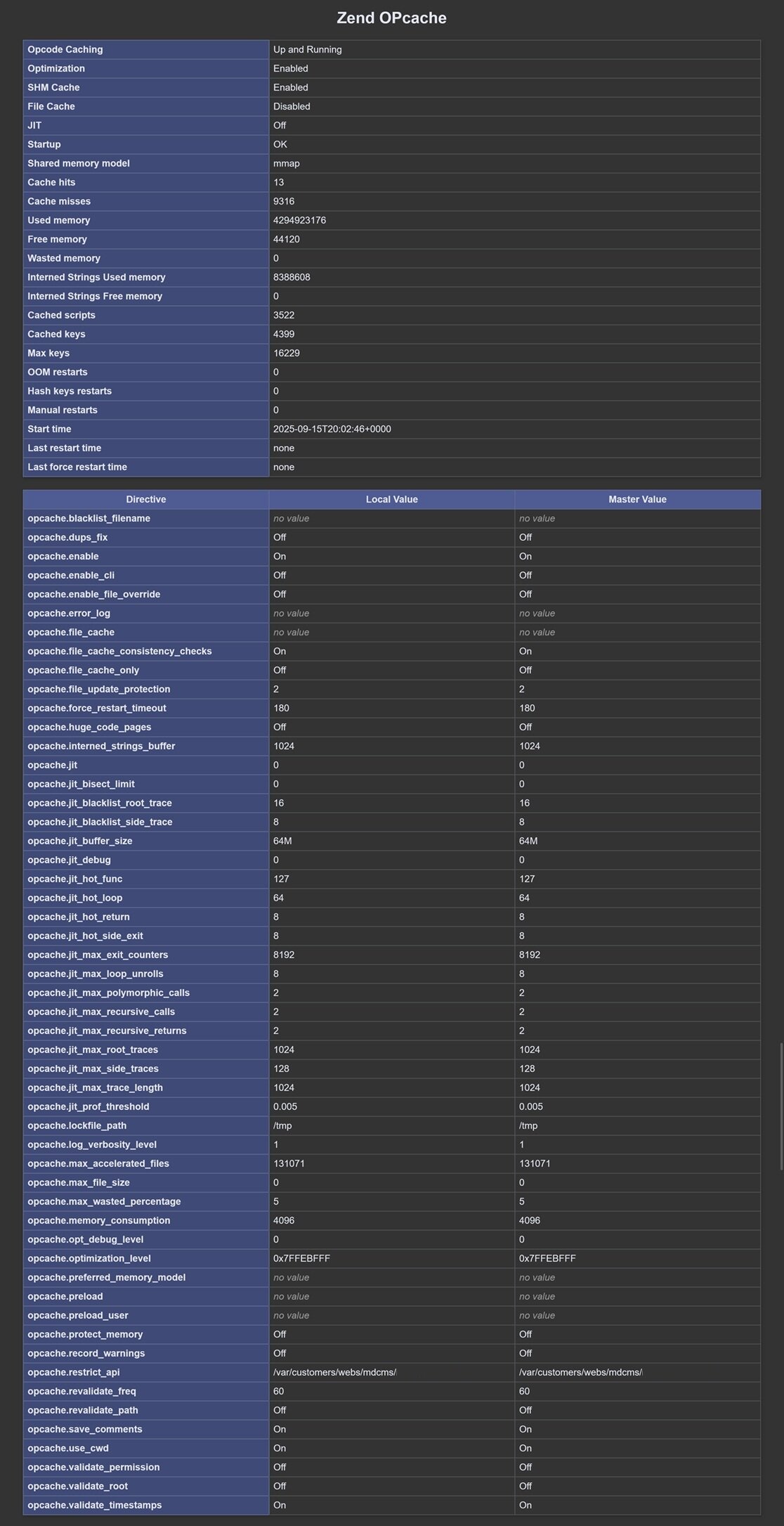This screenshot has width=784, height=1526.
Task: Click the Shared memory model value mmap
Action: [x=286, y=164]
